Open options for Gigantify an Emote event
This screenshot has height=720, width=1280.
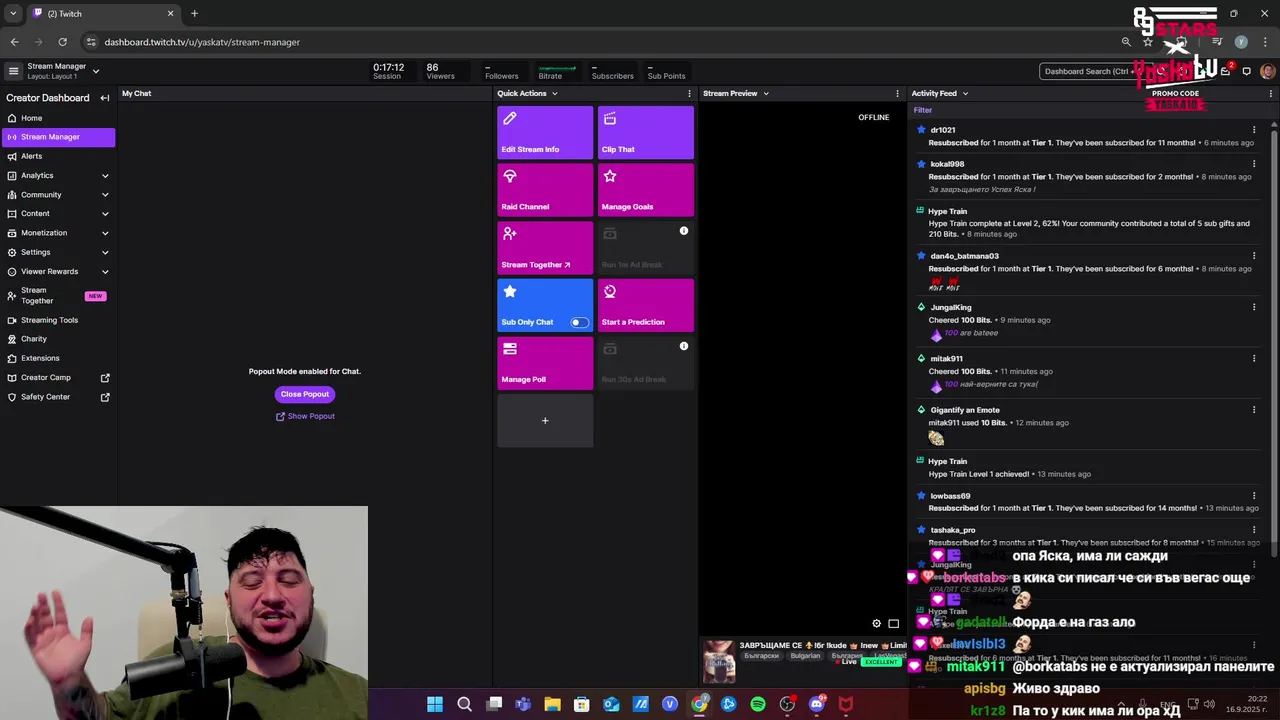click(x=1254, y=409)
